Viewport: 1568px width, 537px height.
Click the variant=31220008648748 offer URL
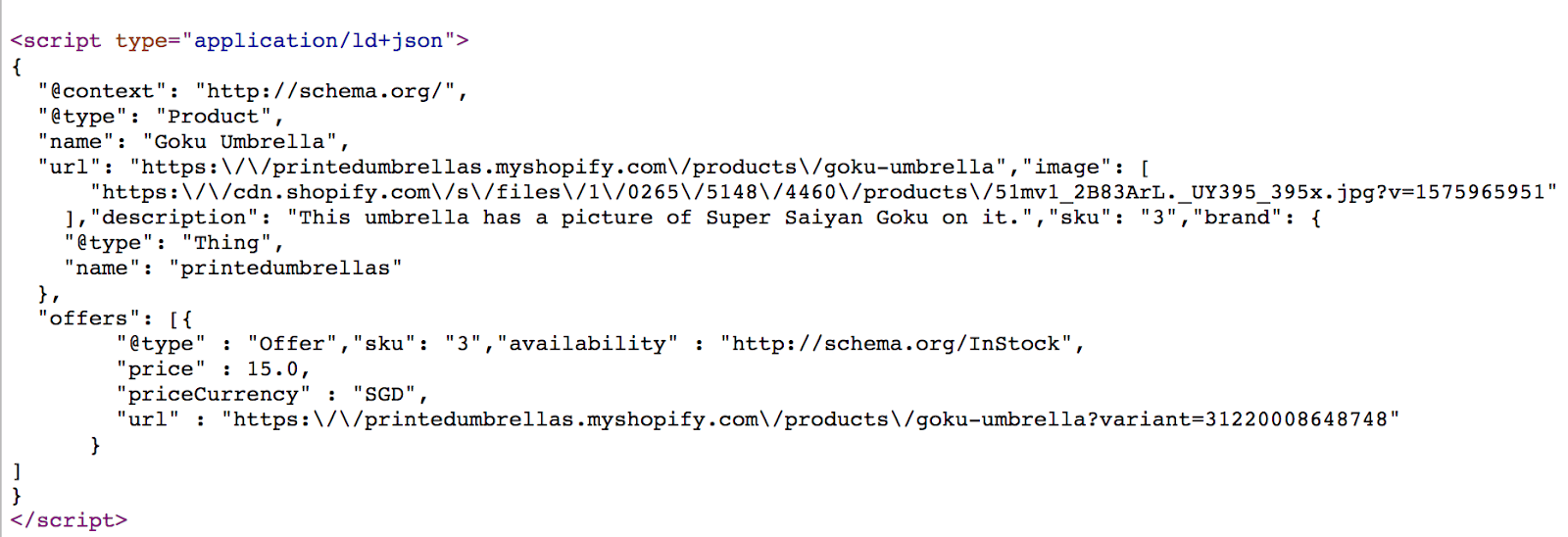pos(810,419)
